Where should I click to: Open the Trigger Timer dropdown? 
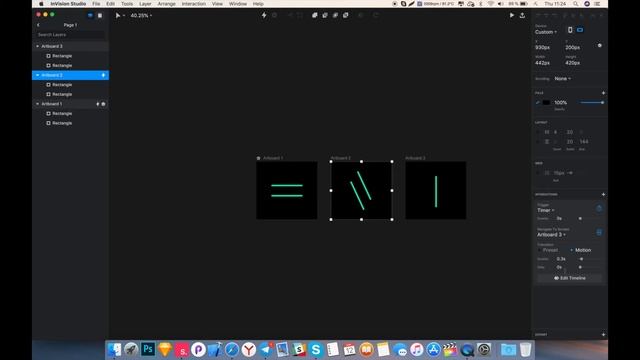(x=546, y=210)
